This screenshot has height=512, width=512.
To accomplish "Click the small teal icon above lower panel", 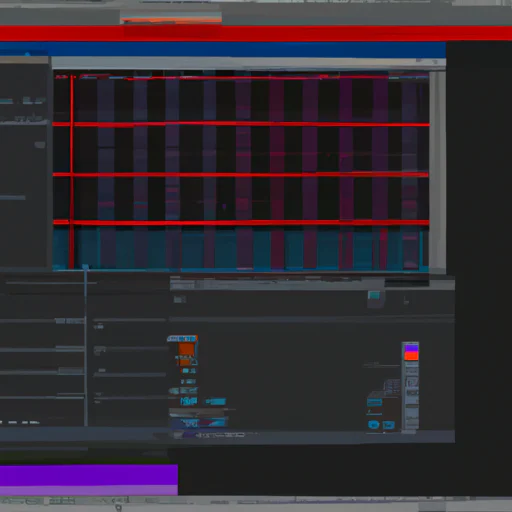I will coord(374,295).
